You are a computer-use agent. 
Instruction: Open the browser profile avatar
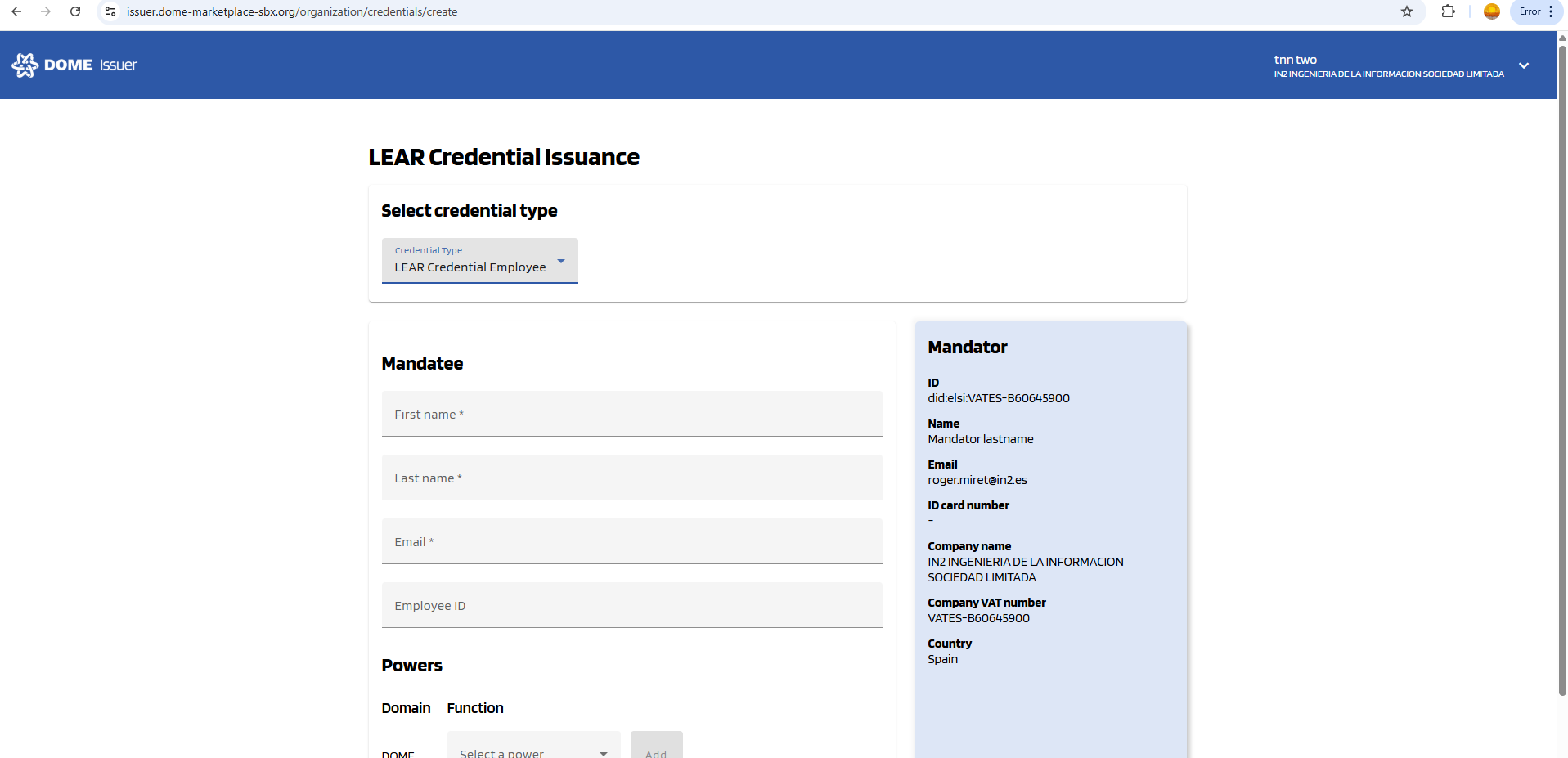(1491, 11)
